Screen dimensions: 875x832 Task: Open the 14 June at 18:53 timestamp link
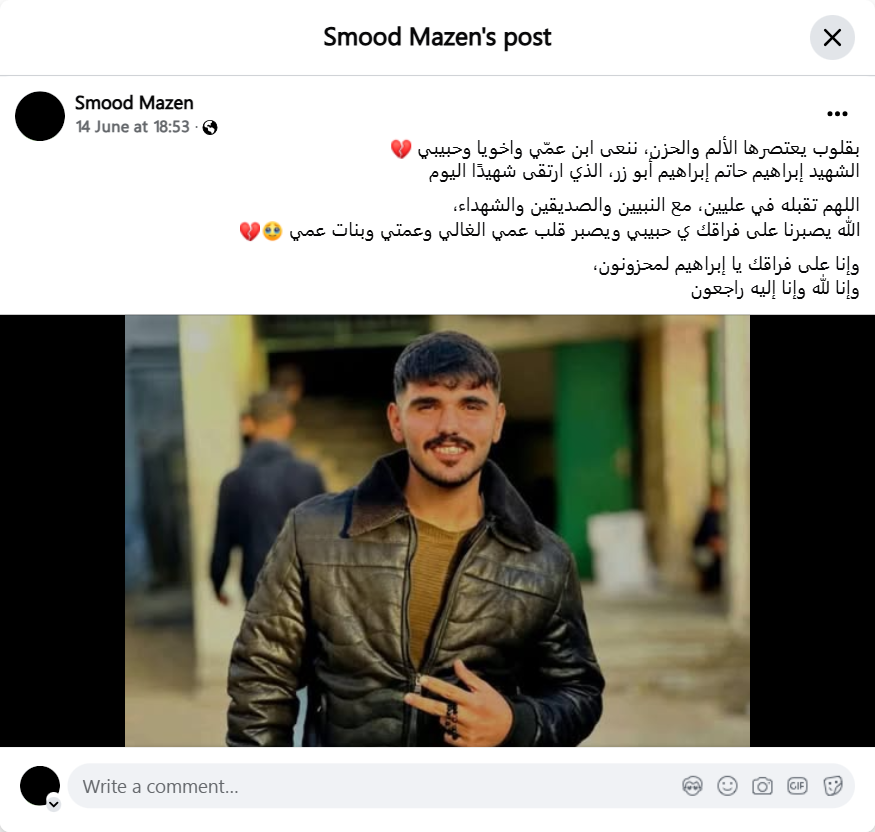pos(133,127)
